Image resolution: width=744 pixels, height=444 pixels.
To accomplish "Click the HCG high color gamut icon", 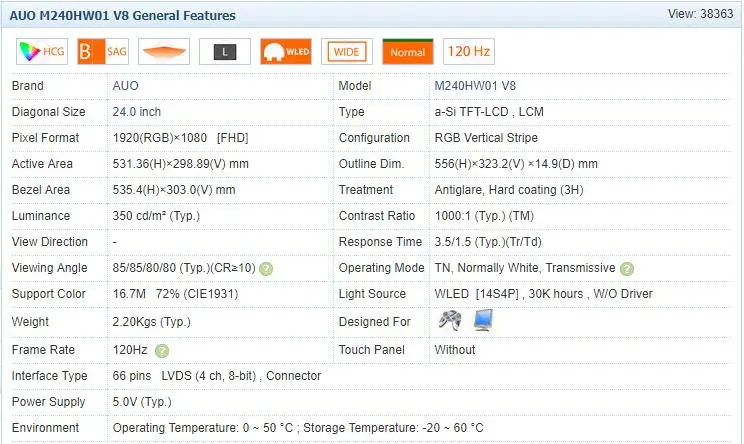I will pyautogui.click(x=42, y=51).
